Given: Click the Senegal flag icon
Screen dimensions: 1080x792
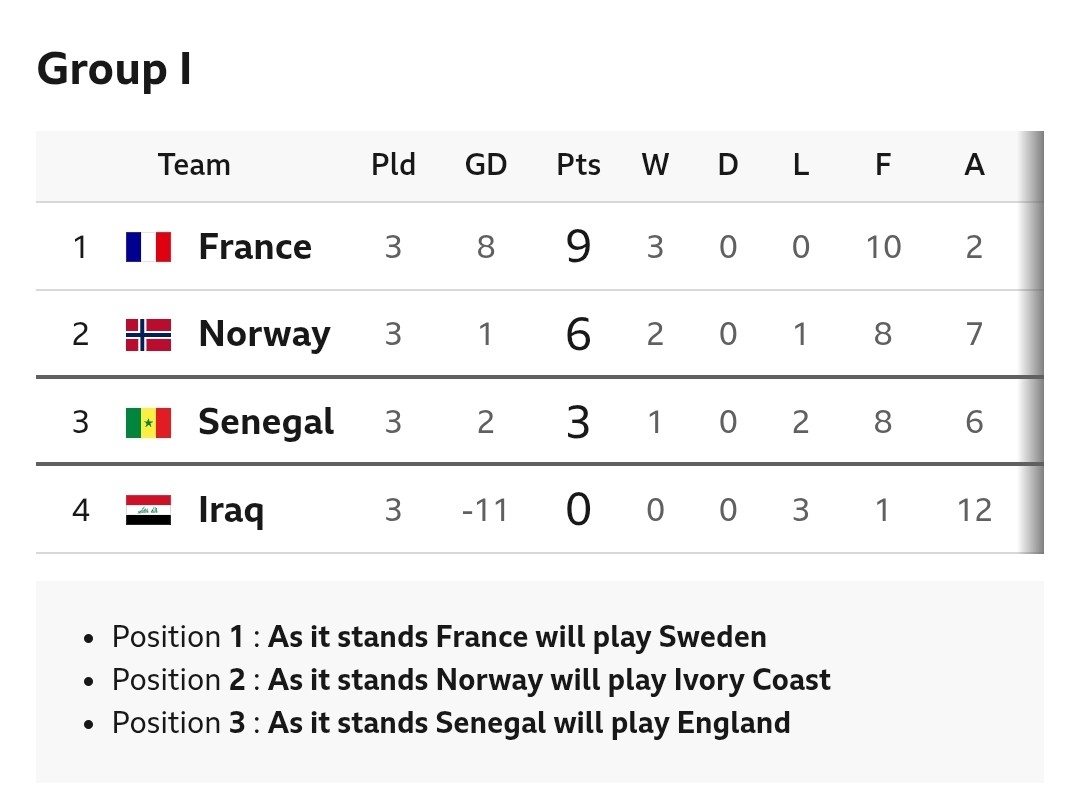Looking at the screenshot, I should (x=148, y=423).
